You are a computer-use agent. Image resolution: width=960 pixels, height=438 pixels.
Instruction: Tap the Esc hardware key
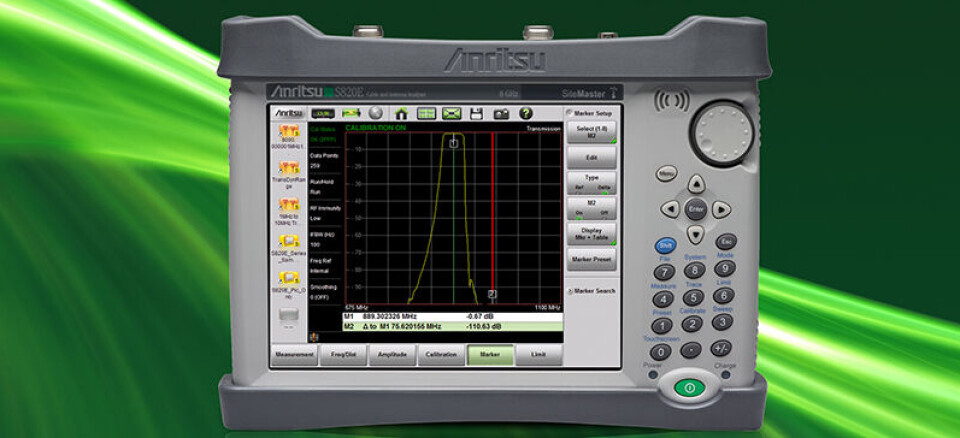coord(726,241)
